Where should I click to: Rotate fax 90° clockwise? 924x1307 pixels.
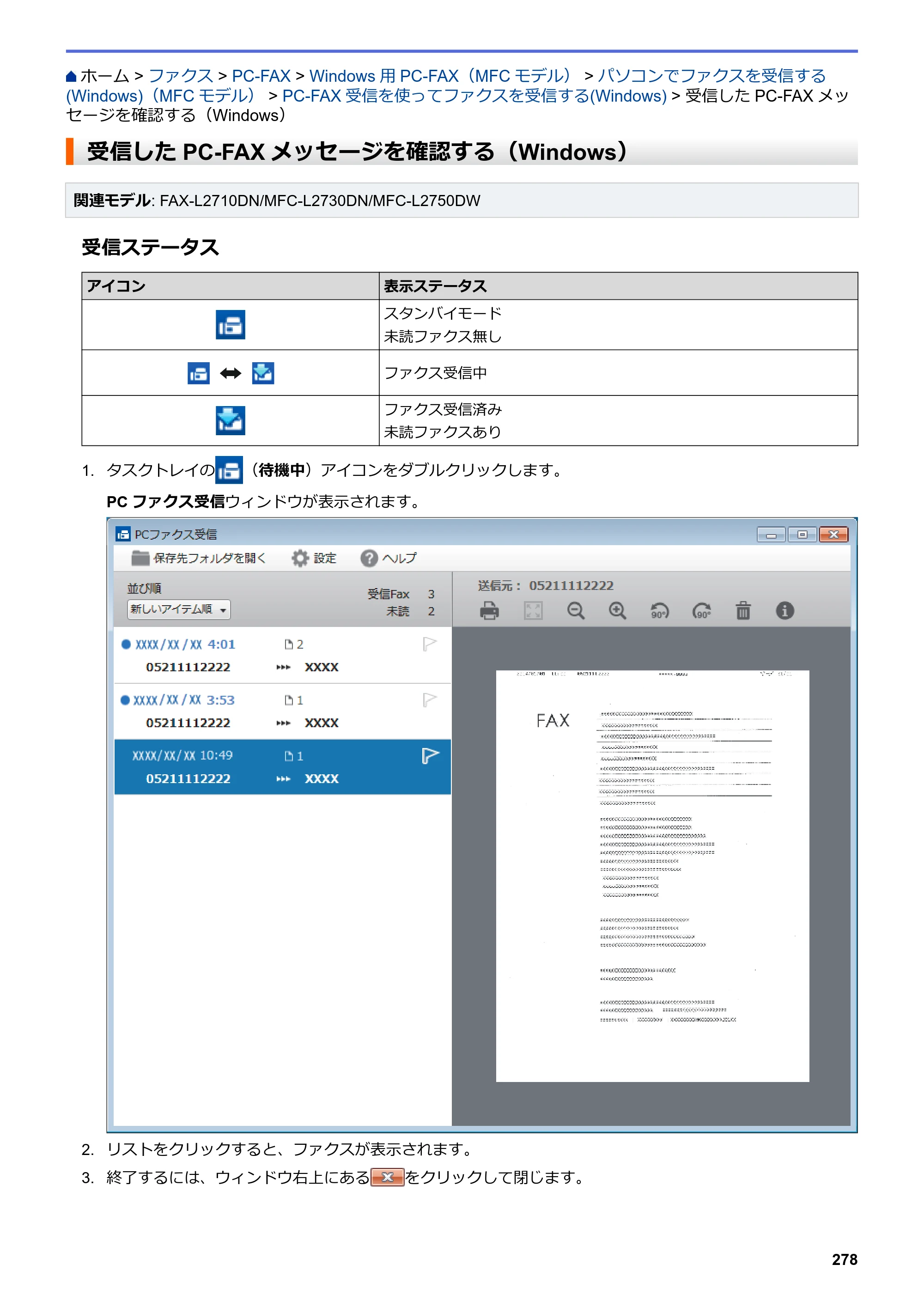click(701, 611)
